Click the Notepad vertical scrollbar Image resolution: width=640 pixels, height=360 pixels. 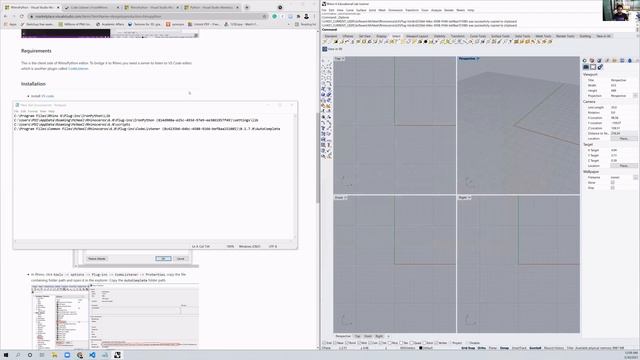pyautogui.click(x=296, y=176)
